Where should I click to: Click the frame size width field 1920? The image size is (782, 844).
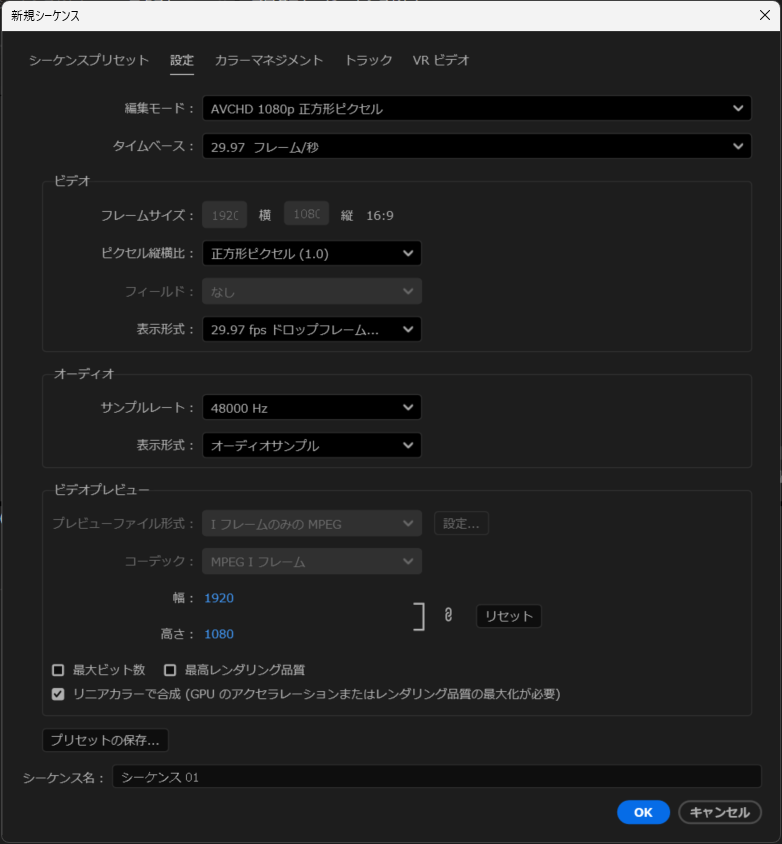[x=225, y=215]
